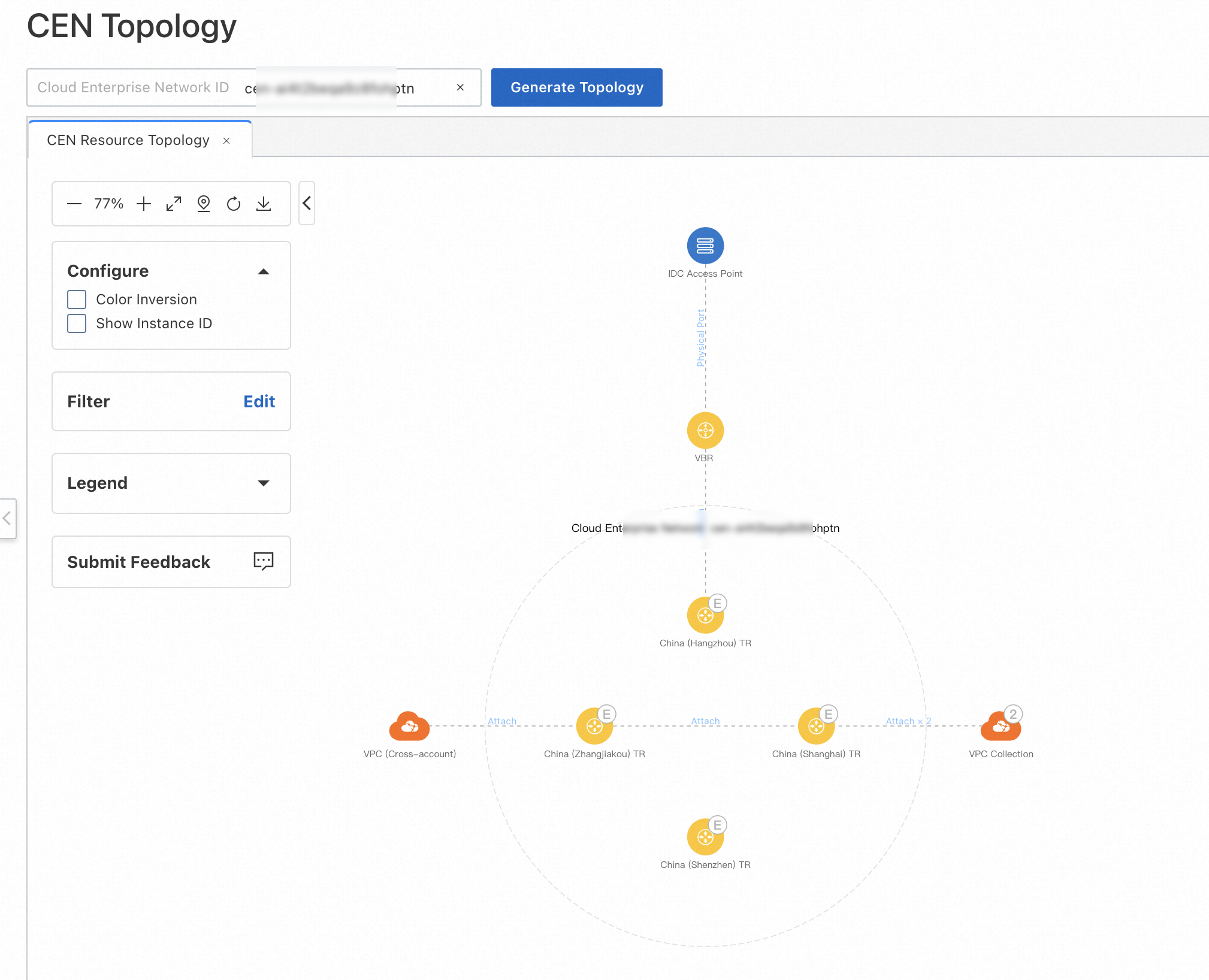Select the IDC Access Point node

(705, 246)
